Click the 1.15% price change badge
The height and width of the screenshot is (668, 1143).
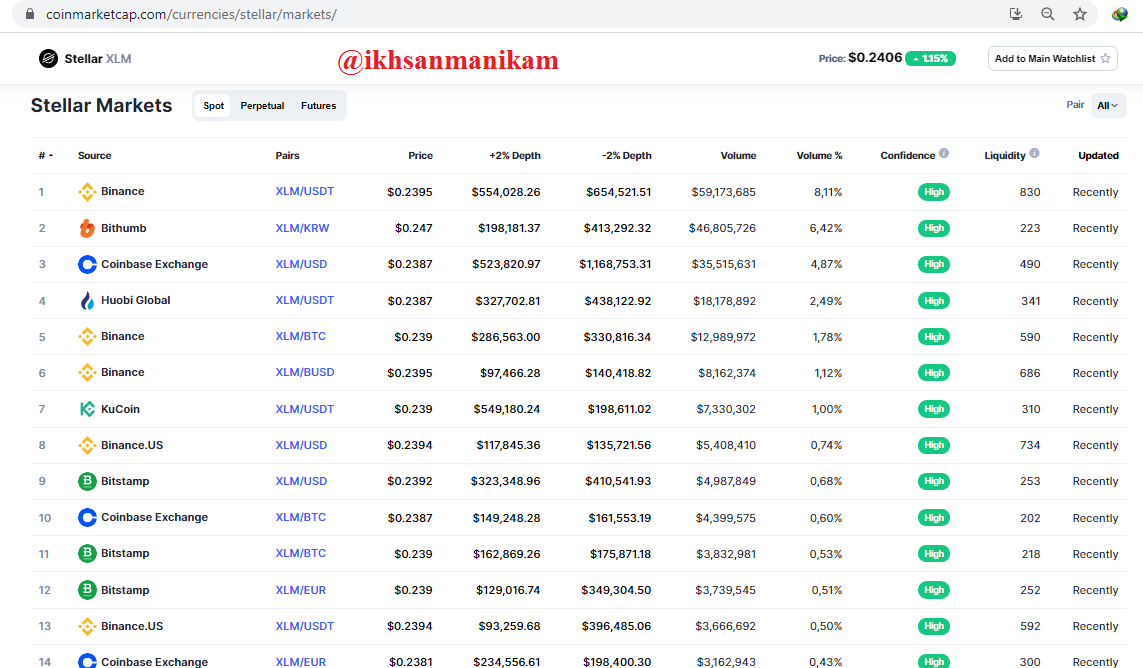click(x=930, y=58)
